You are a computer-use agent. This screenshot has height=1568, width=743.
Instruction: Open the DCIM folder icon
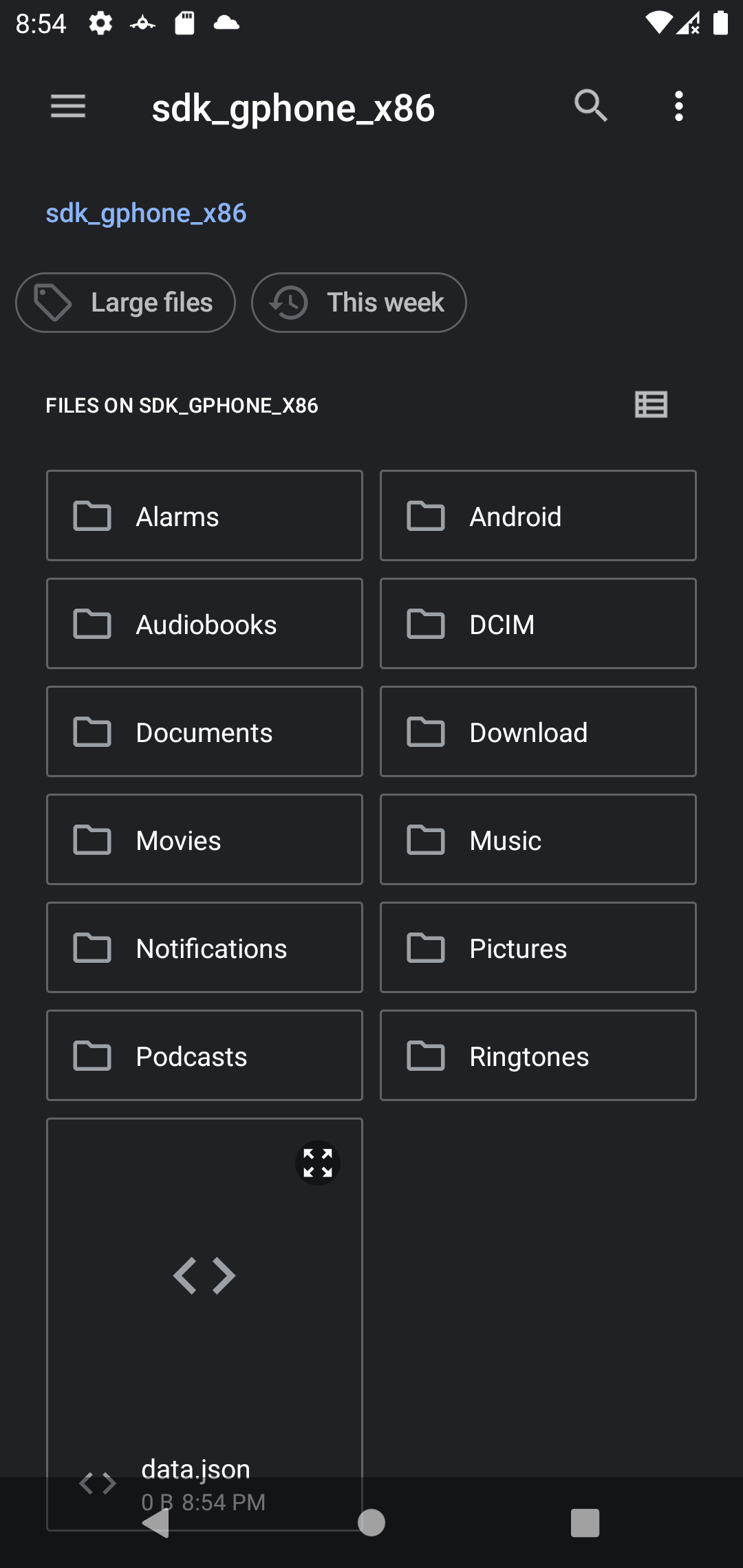[x=426, y=624]
